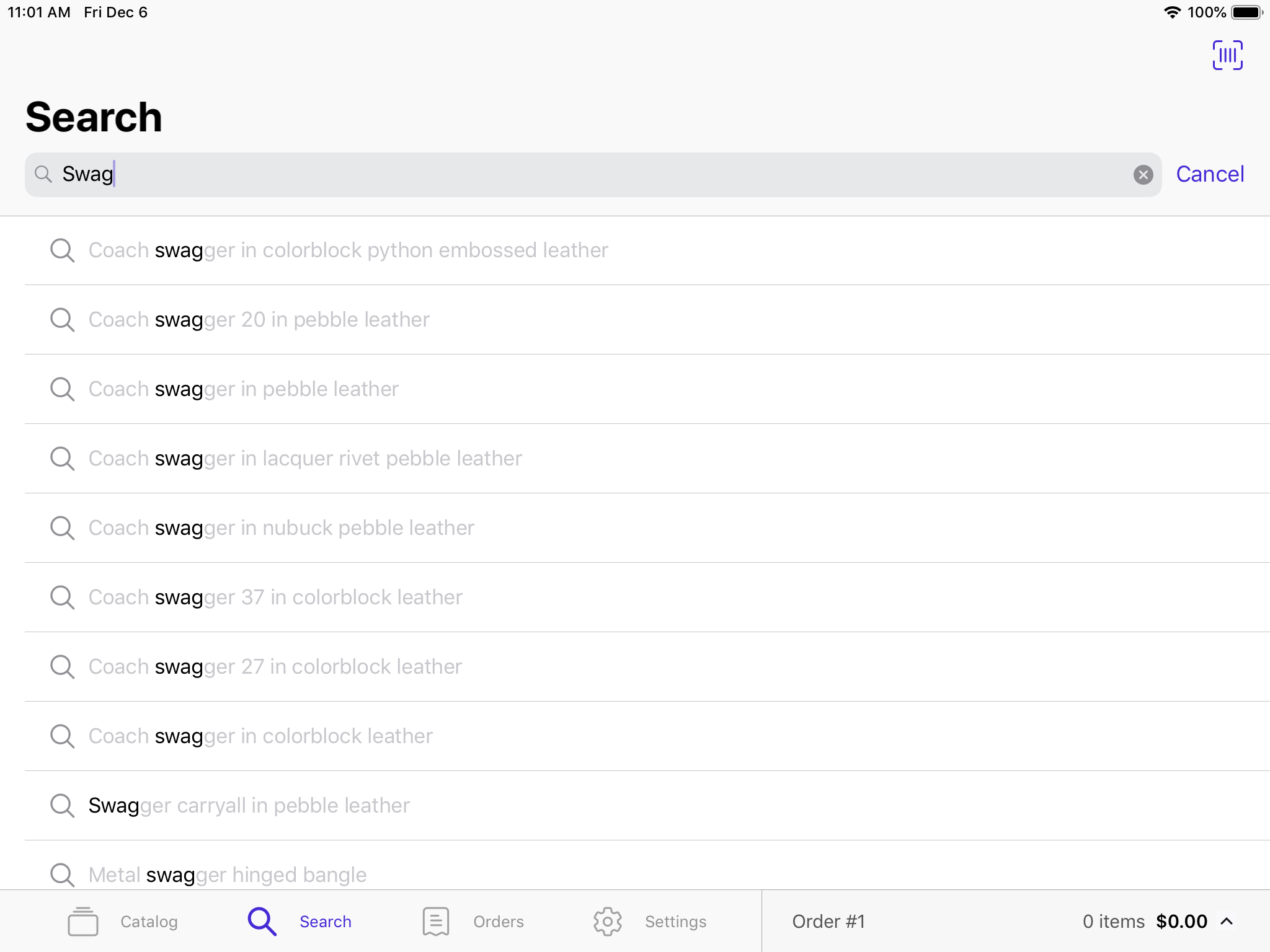This screenshot has height=952, width=1270.
Task: Tap the 11:01 AM clock in status bar
Action: [39, 12]
